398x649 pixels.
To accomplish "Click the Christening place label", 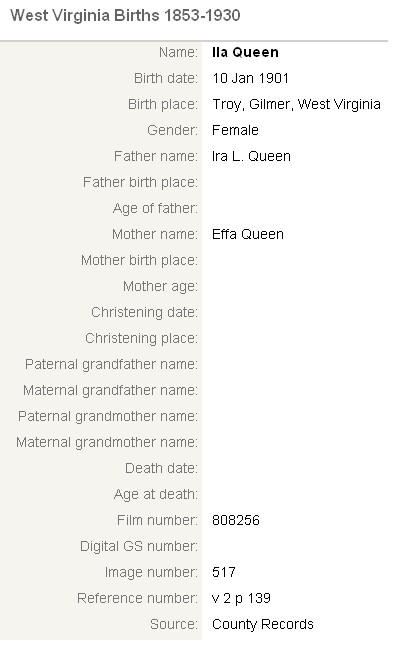I will click(141, 339).
